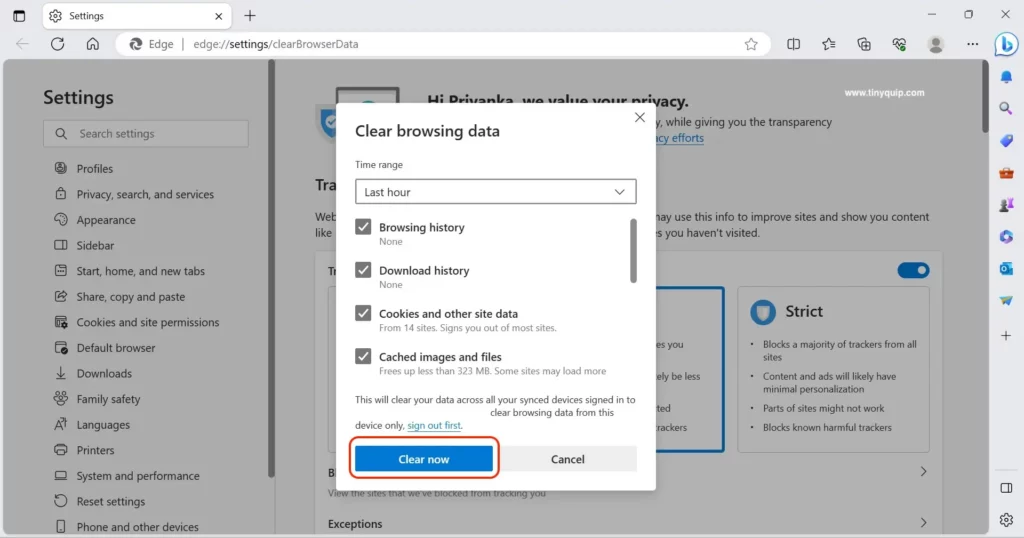
Task: Close the Settings tab
Action: 219,16
